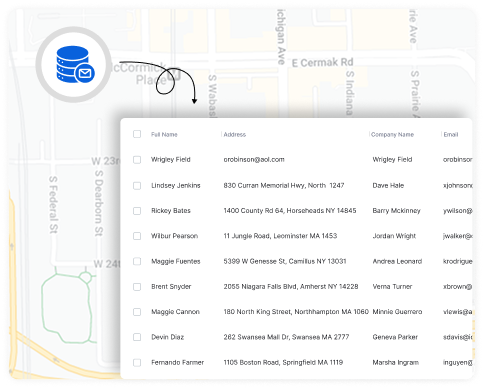Click orobinson@aol.com in the Address column
This screenshot has height=388, width=484.
click(254, 160)
